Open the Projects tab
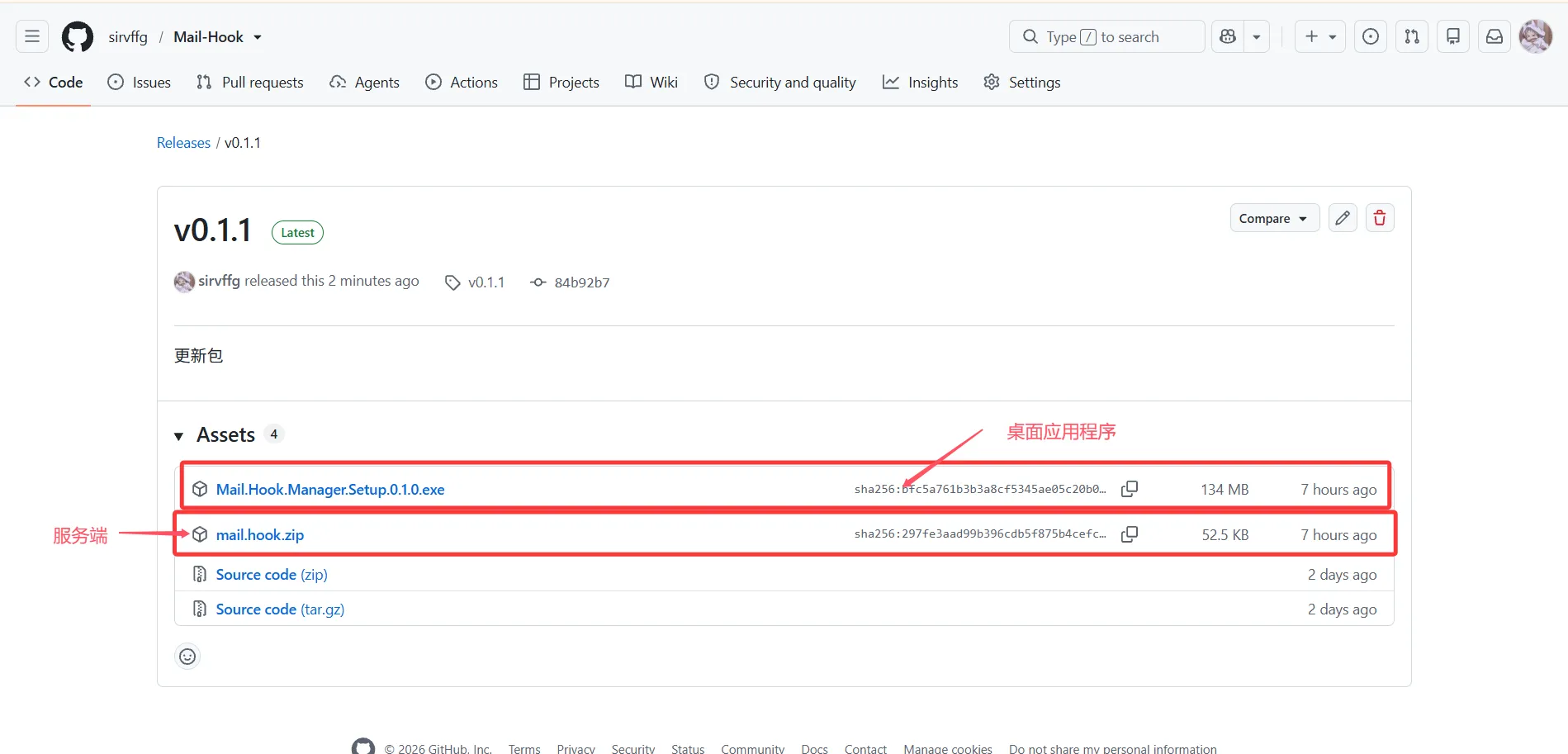 pyautogui.click(x=561, y=83)
